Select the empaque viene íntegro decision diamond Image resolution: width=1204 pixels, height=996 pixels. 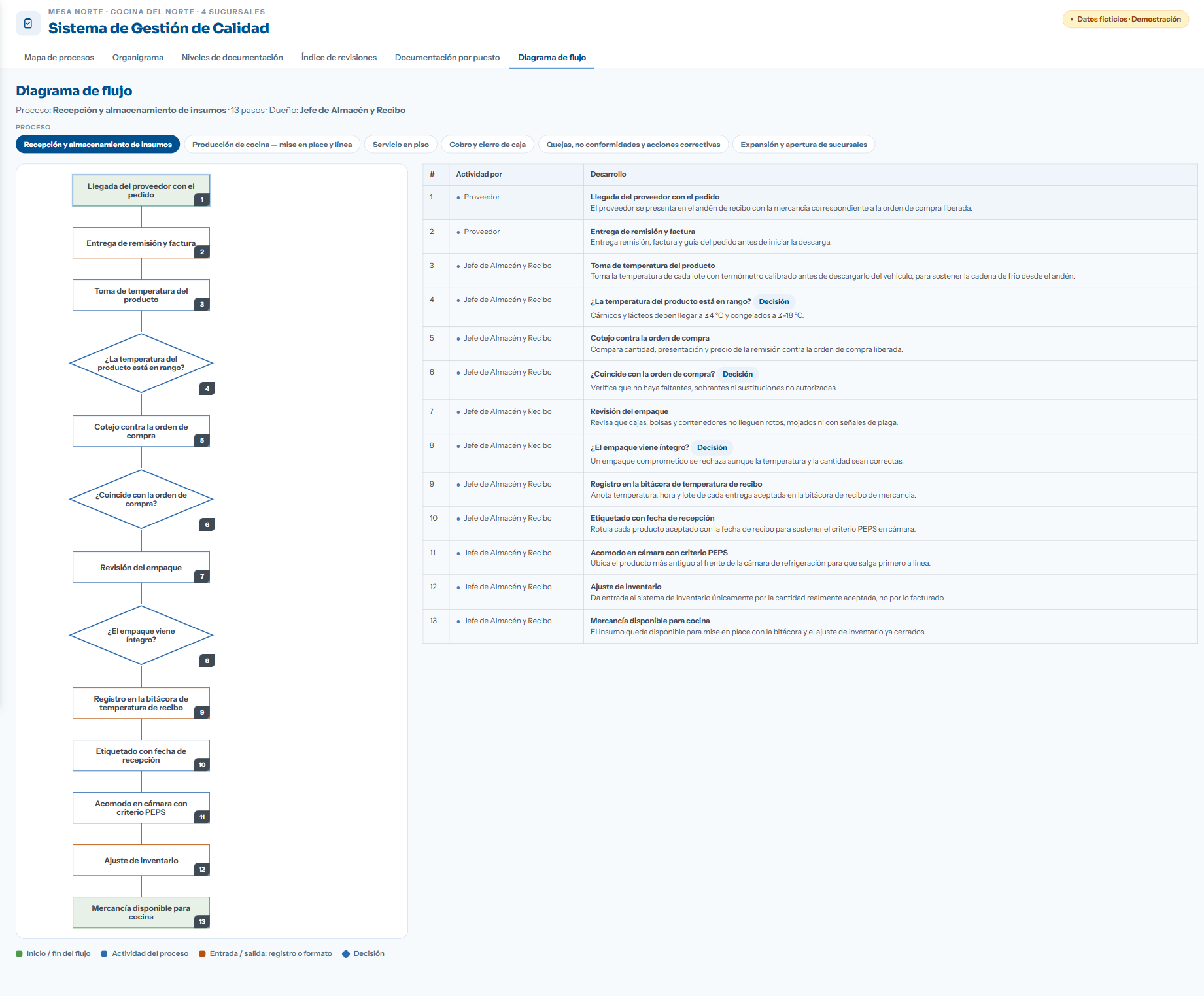click(141, 635)
